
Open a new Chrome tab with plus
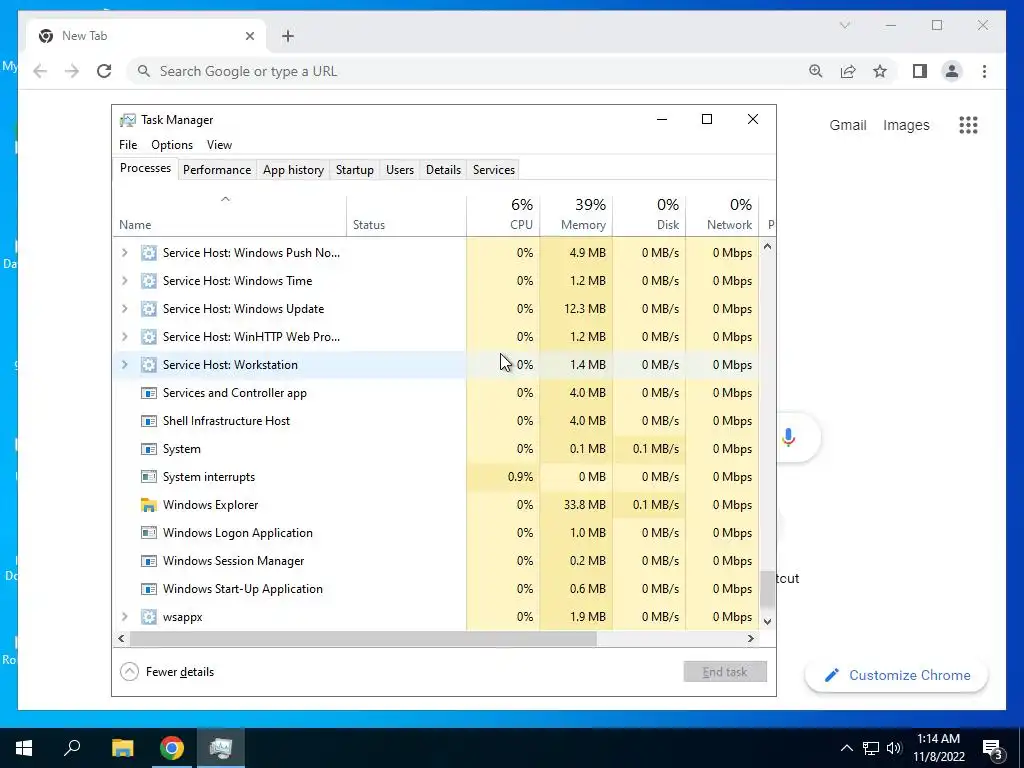[288, 36]
